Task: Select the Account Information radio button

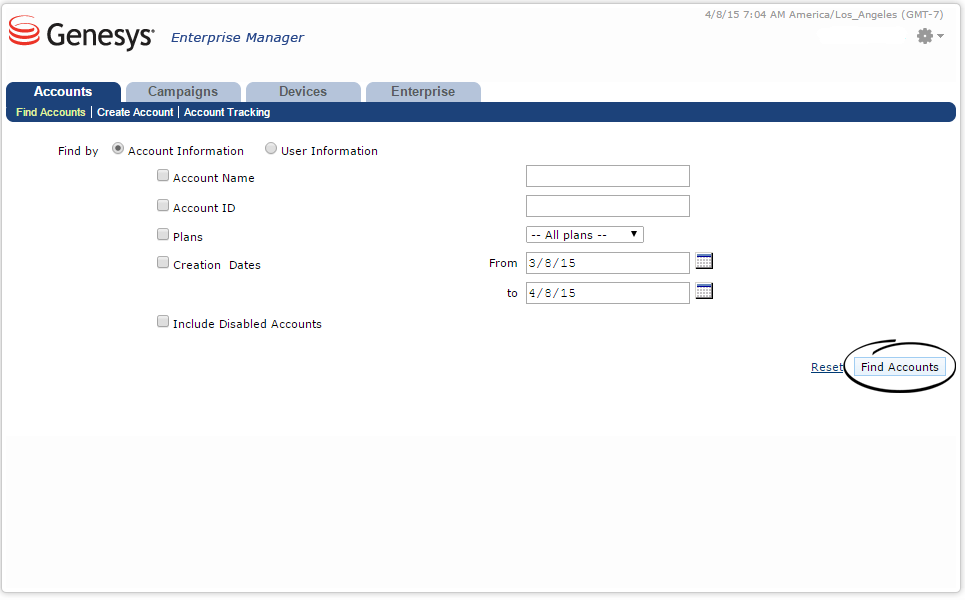Action: [x=119, y=149]
